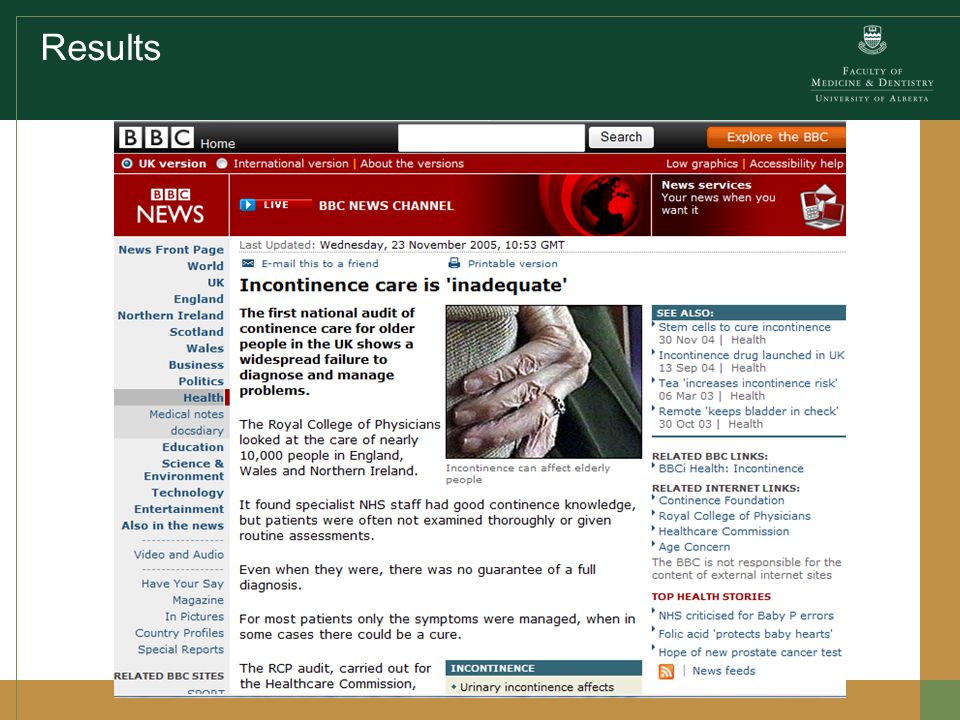Open Video and Audio link
The image size is (960, 720).
tap(179, 555)
